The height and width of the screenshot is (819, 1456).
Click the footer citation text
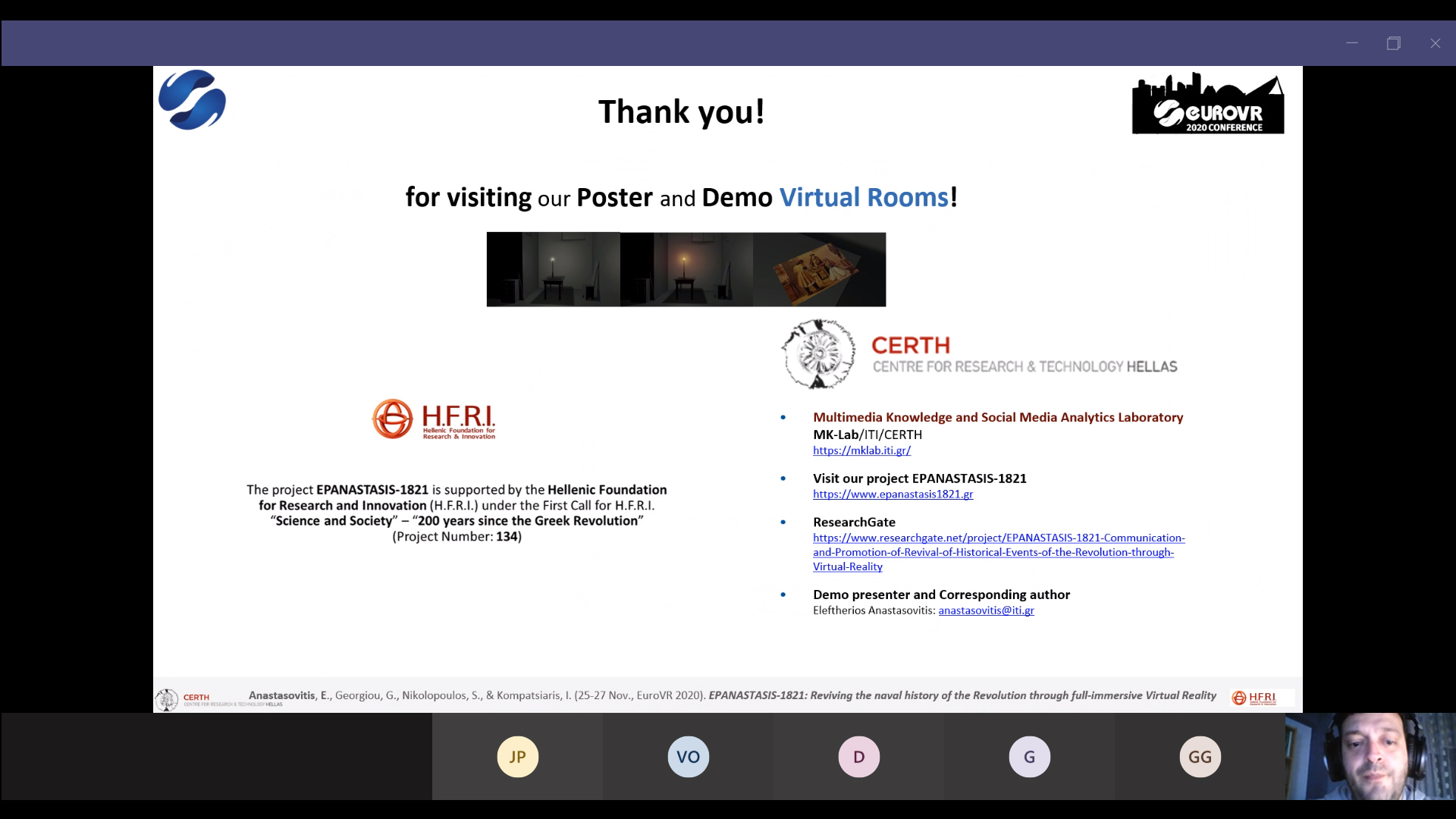pos(732,695)
